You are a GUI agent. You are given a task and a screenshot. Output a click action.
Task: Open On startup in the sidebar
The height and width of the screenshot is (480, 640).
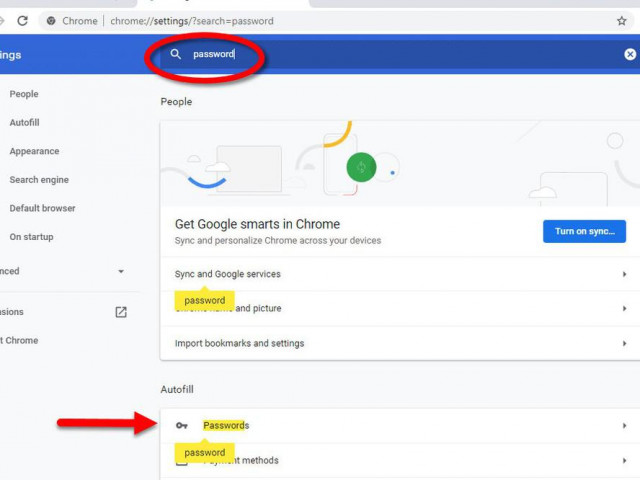point(31,237)
